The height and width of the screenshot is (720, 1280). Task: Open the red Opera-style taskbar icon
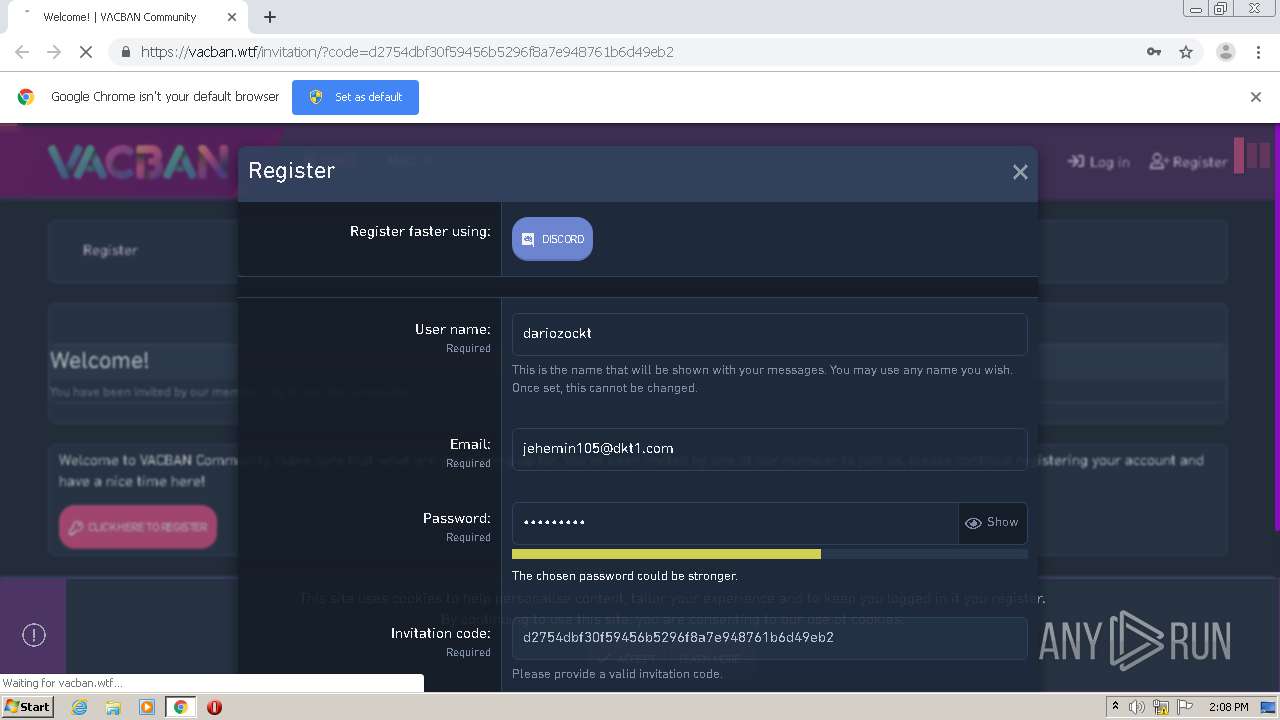coord(214,707)
